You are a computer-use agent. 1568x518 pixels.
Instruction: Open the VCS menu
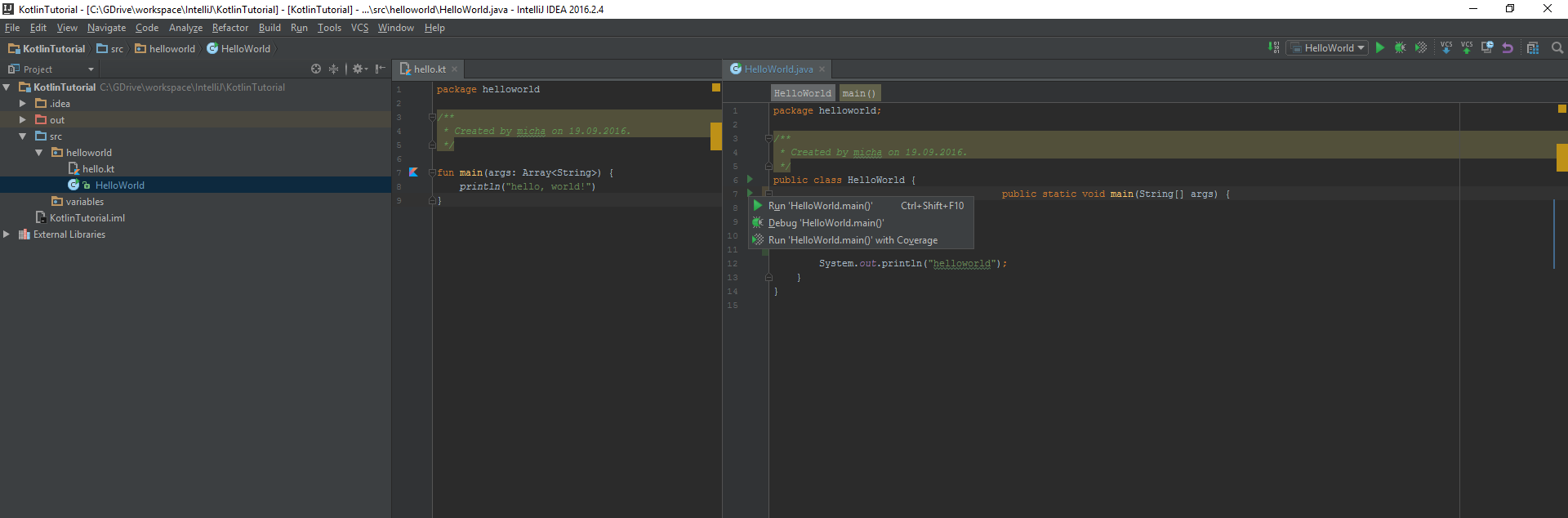[x=359, y=28]
